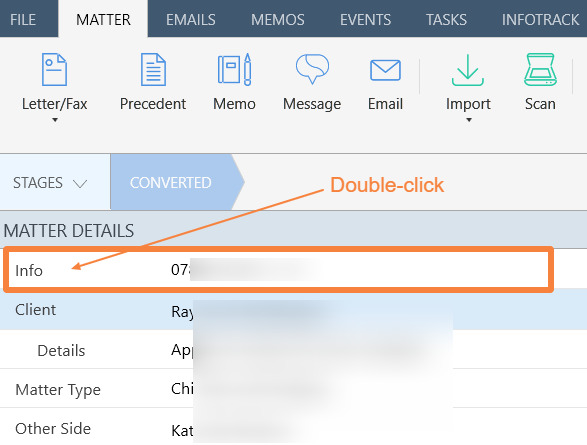Open the Precedent document icon
The width and height of the screenshot is (587, 445).
153,70
